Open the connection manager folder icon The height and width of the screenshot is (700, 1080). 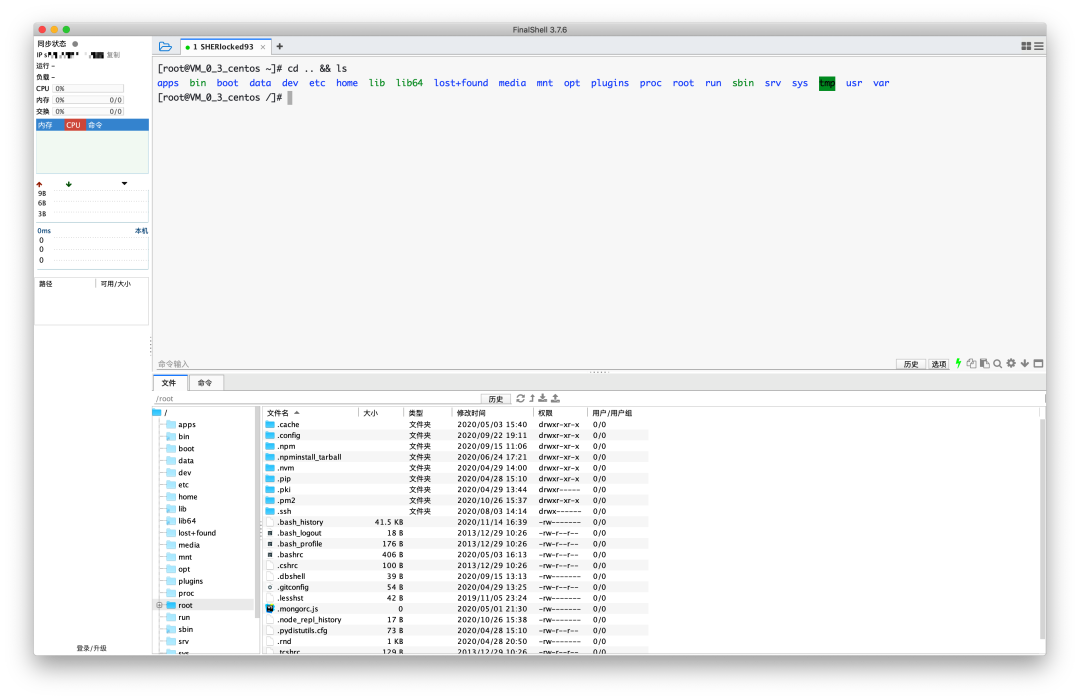(x=165, y=47)
